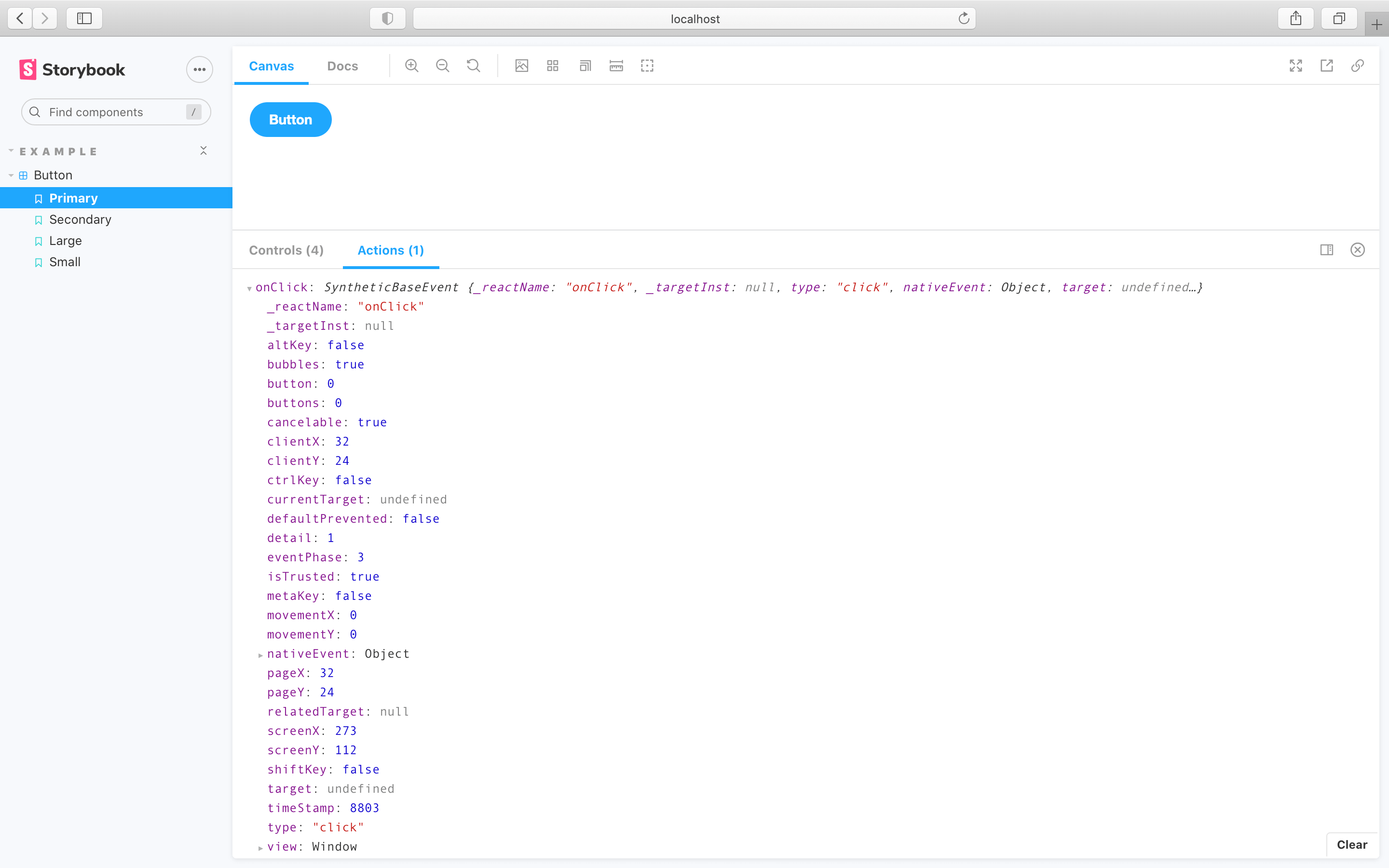
Task: Expand the nativeEvent Object disclosure triangle
Action: 259,653
